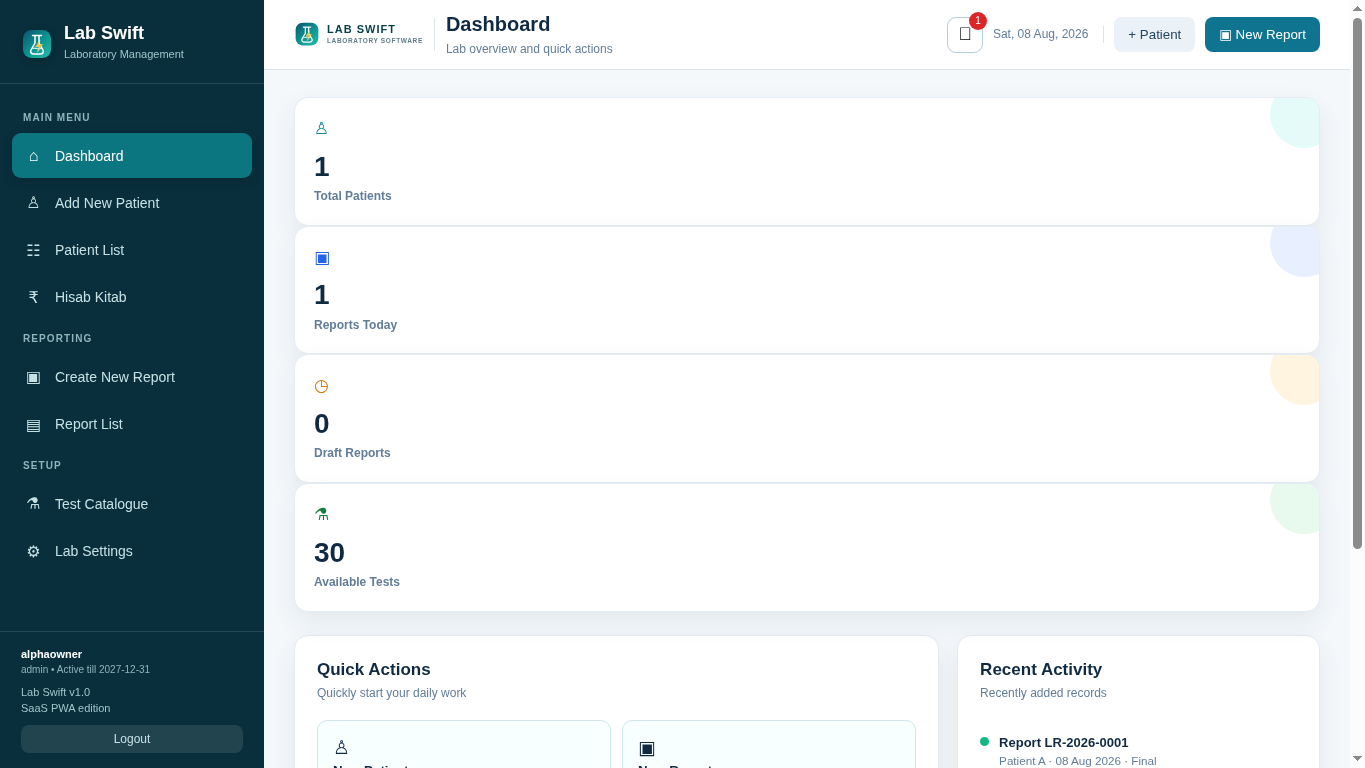Click the Reports Today card icon
Image resolution: width=1365 pixels, height=768 pixels.
coord(322,257)
